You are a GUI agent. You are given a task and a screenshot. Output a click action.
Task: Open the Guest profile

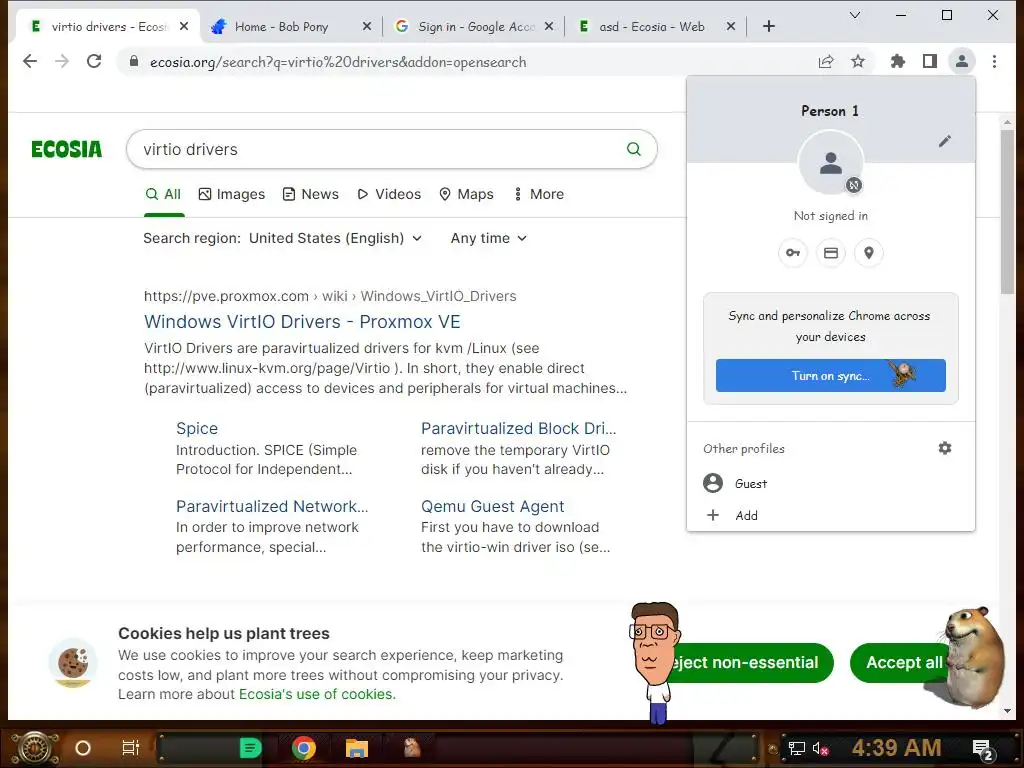pos(830,483)
